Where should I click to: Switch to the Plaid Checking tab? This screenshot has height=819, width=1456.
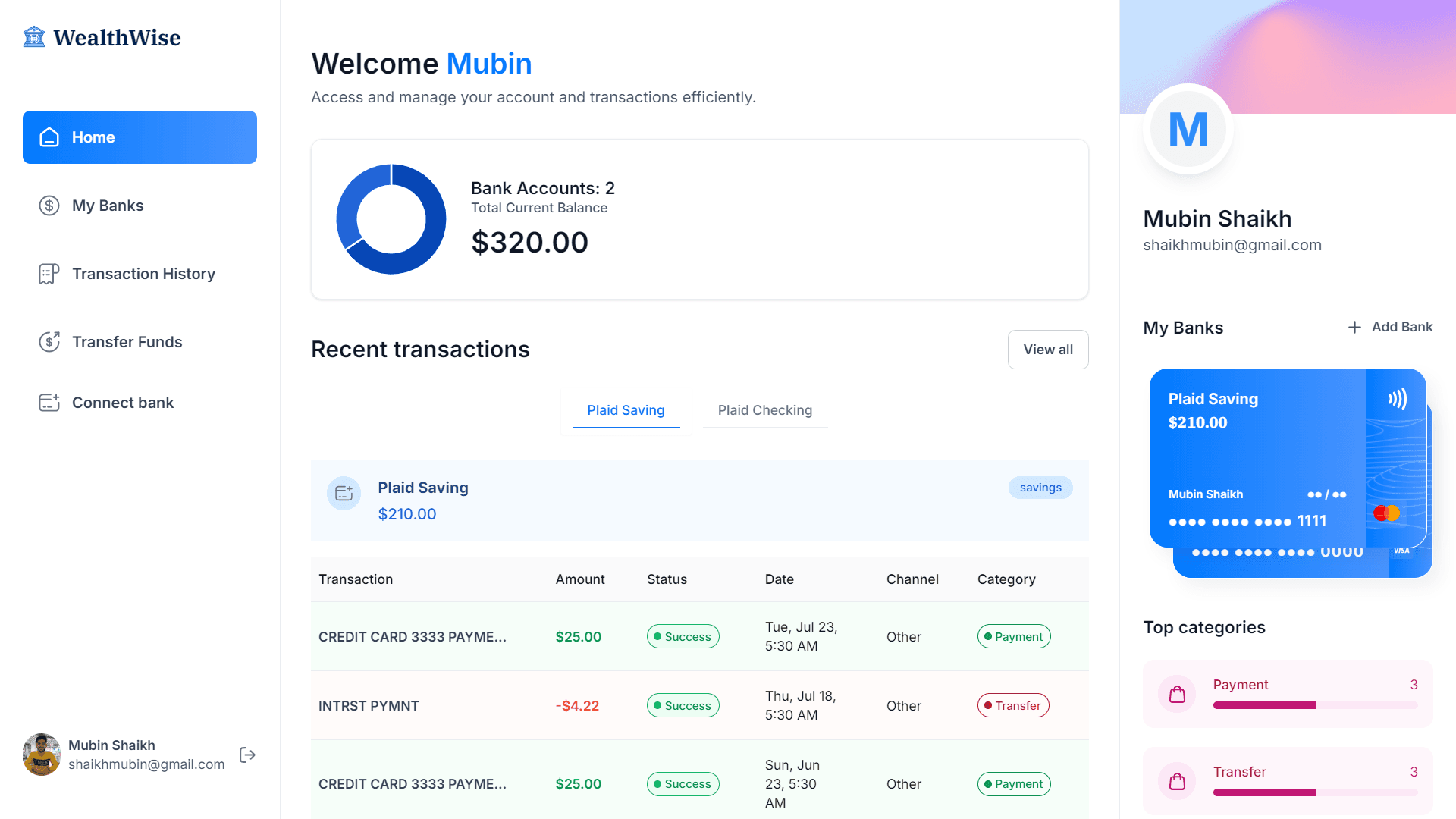(764, 410)
